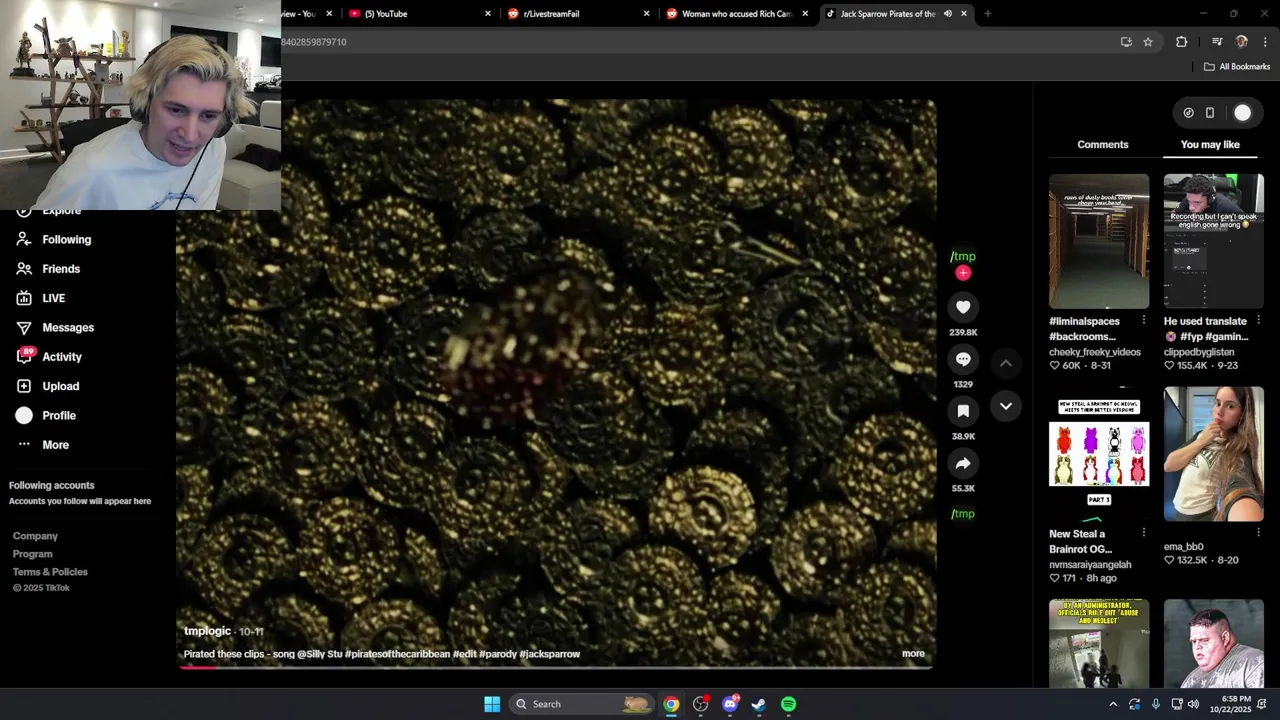
Task: Save video with the bookmark icon
Action: (x=963, y=411)
